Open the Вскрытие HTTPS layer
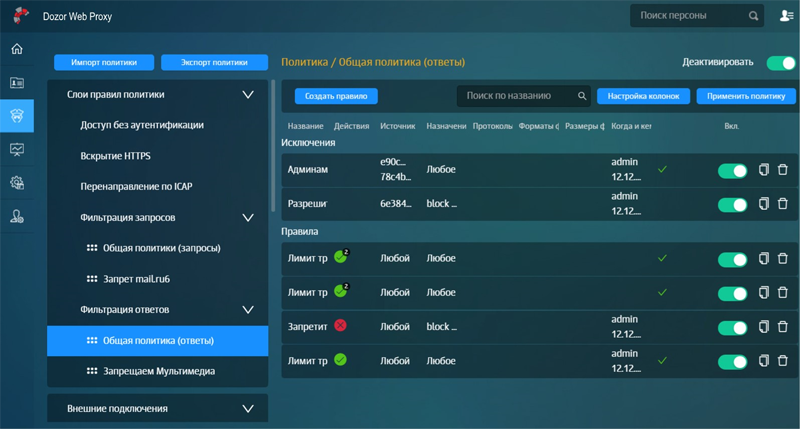The height and width of the screenshot is (429, 800). [x=115, y=156]
